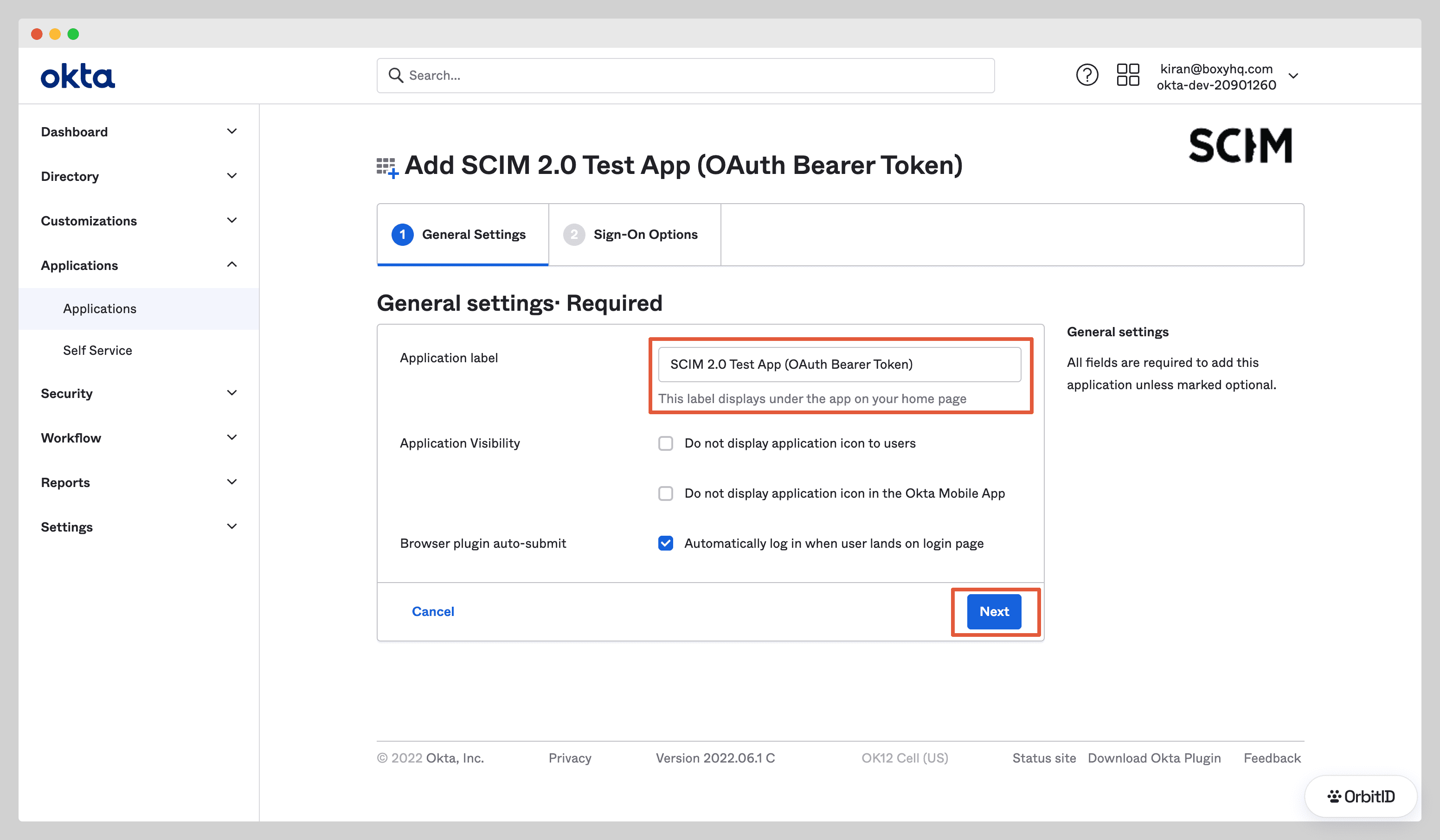Click the Security menu label
1440x840 pixels.
tap(66, 394)
